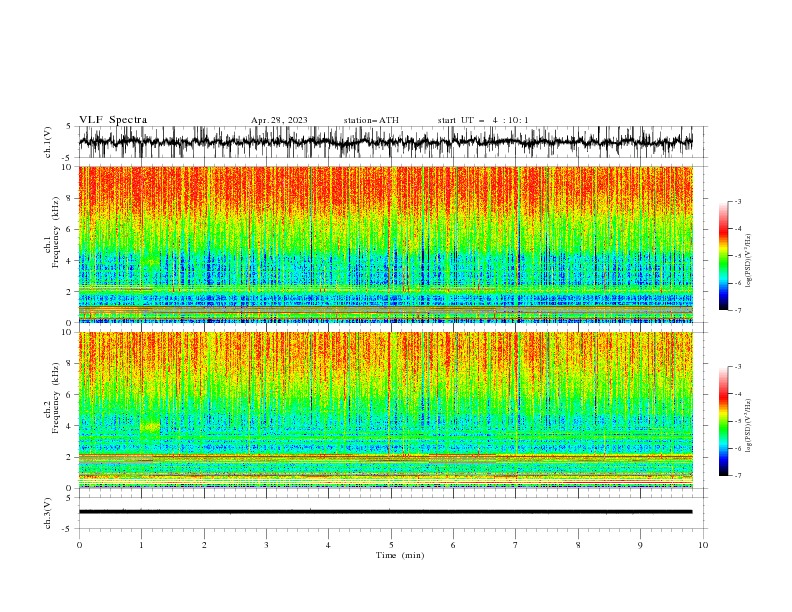Click the 'start UT = 4 :10: 1' text
The image size is (792, 612).
482,120
